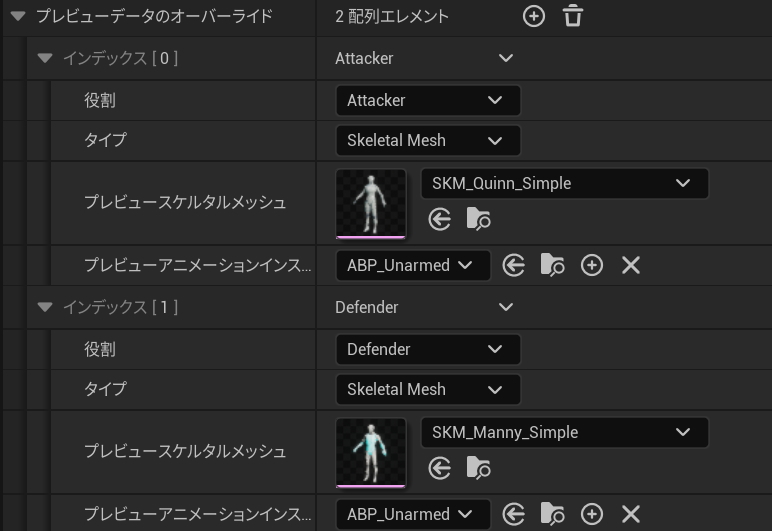The width and height of the screenshot is (772, 531).
Task: Browse to Attacker ABP_Unarmed animation class
Action: [x=552, y=265]
